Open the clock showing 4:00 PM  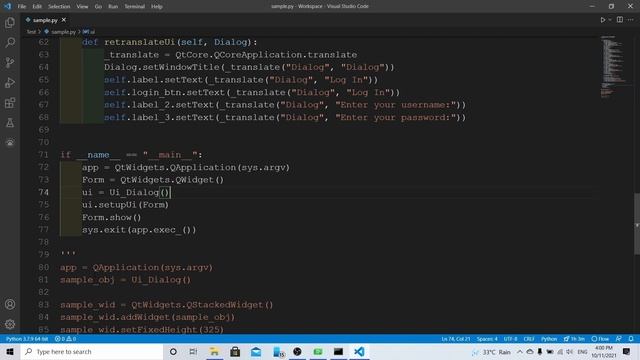click(604, 351)
